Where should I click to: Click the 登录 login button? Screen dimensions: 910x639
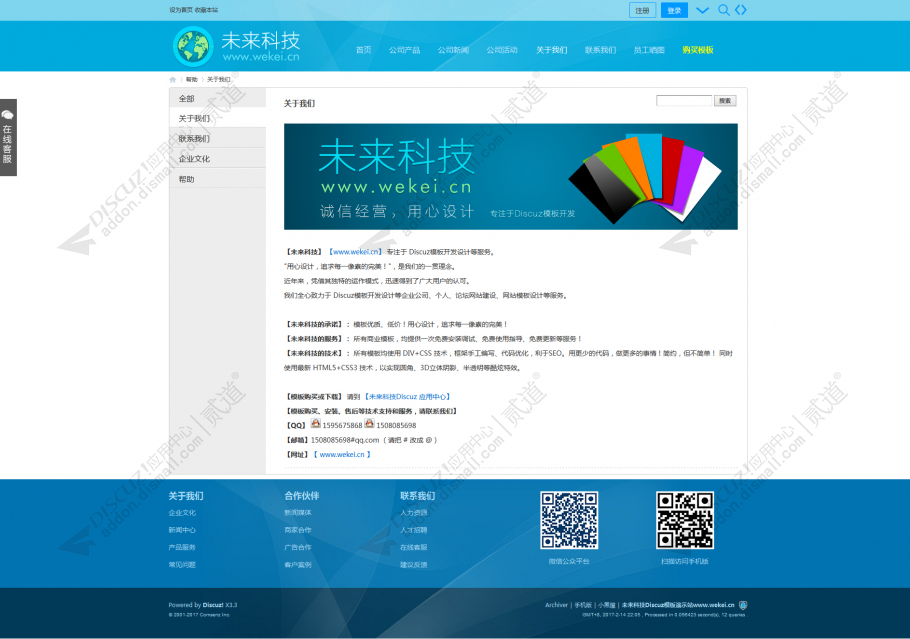(x=674, y=10)
